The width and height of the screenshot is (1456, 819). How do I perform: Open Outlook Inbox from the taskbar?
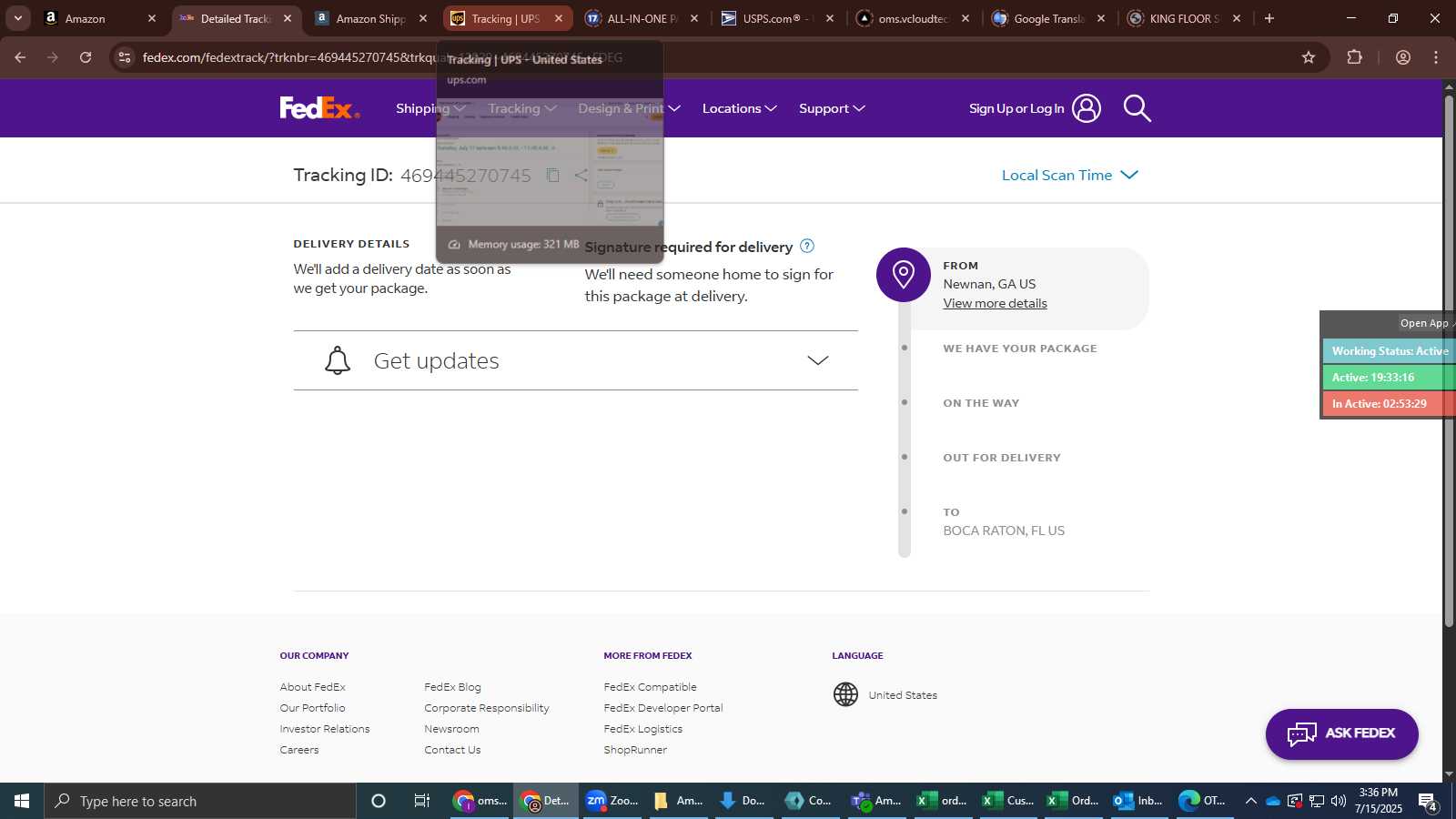(1139, 801)
